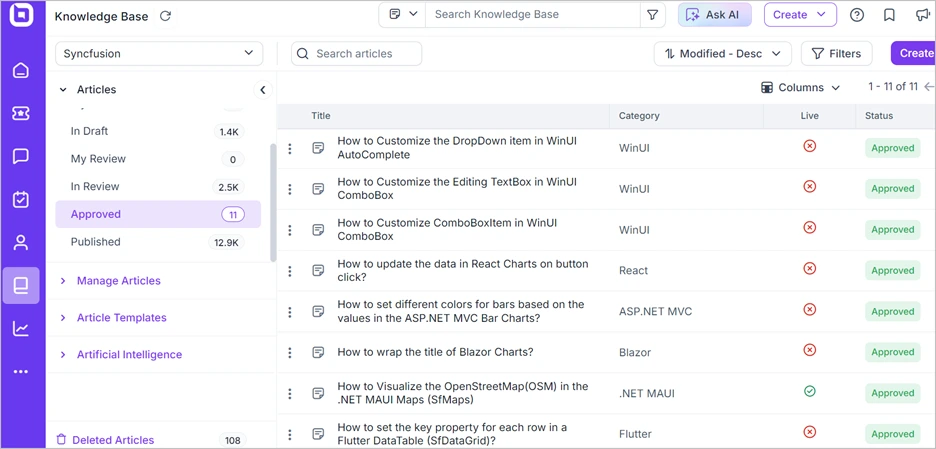Click the Ask AI button
The height and width of the screenshot is (449, 936).
(715, 15)
